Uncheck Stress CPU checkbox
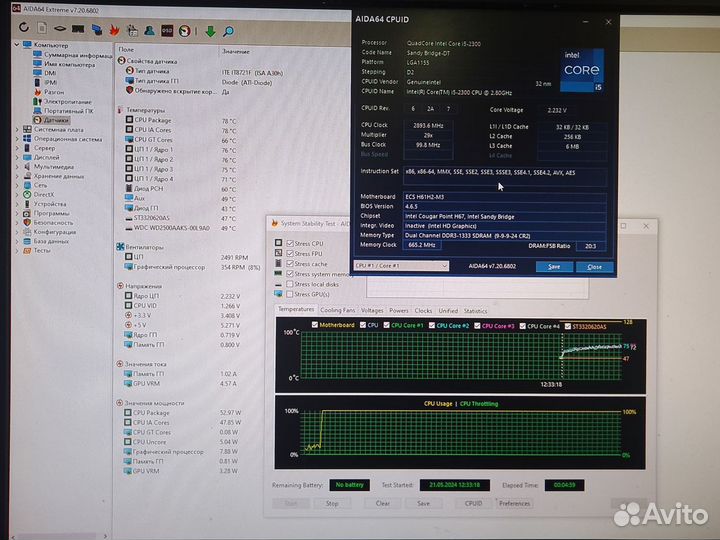Screen dimensions: 720x540 290,243
